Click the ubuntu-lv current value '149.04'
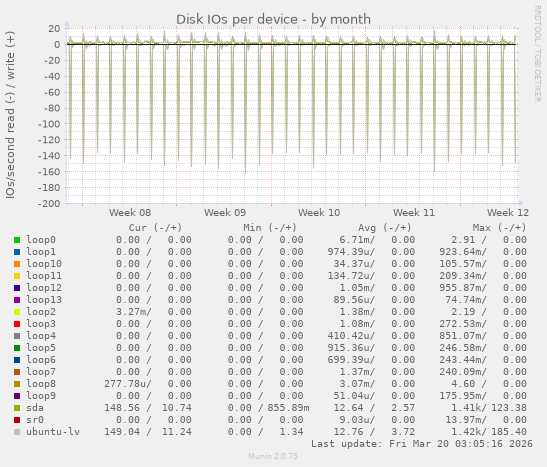 point(122,432)
